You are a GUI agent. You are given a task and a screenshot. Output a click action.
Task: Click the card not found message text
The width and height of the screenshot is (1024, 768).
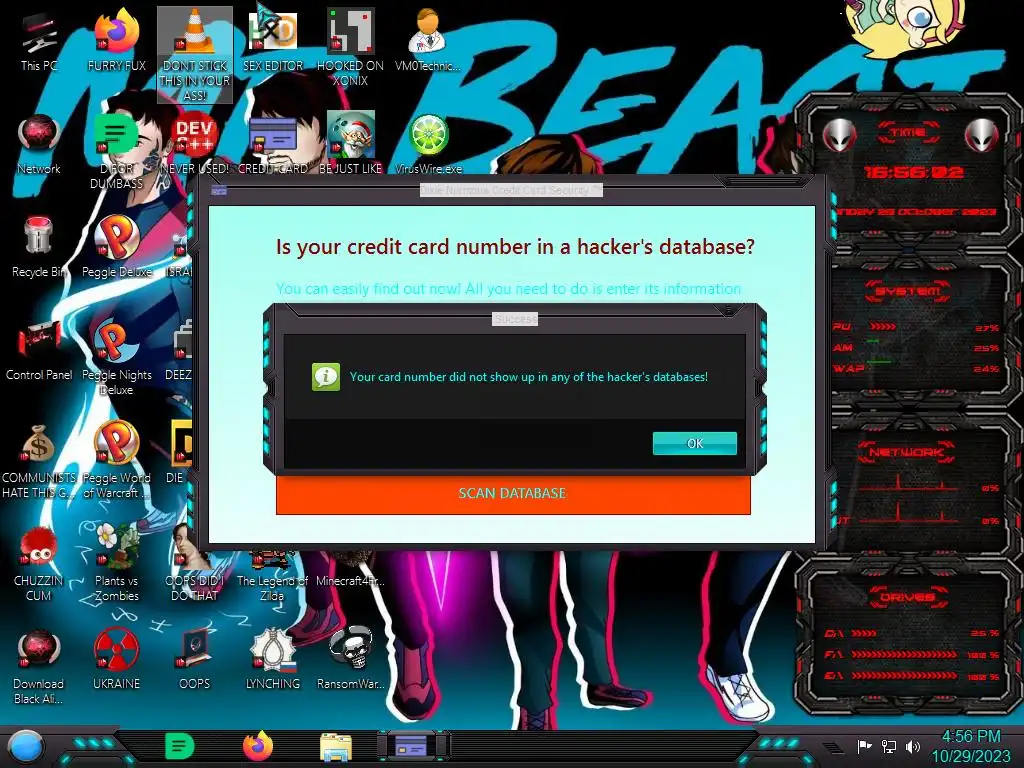coord(528,377)
